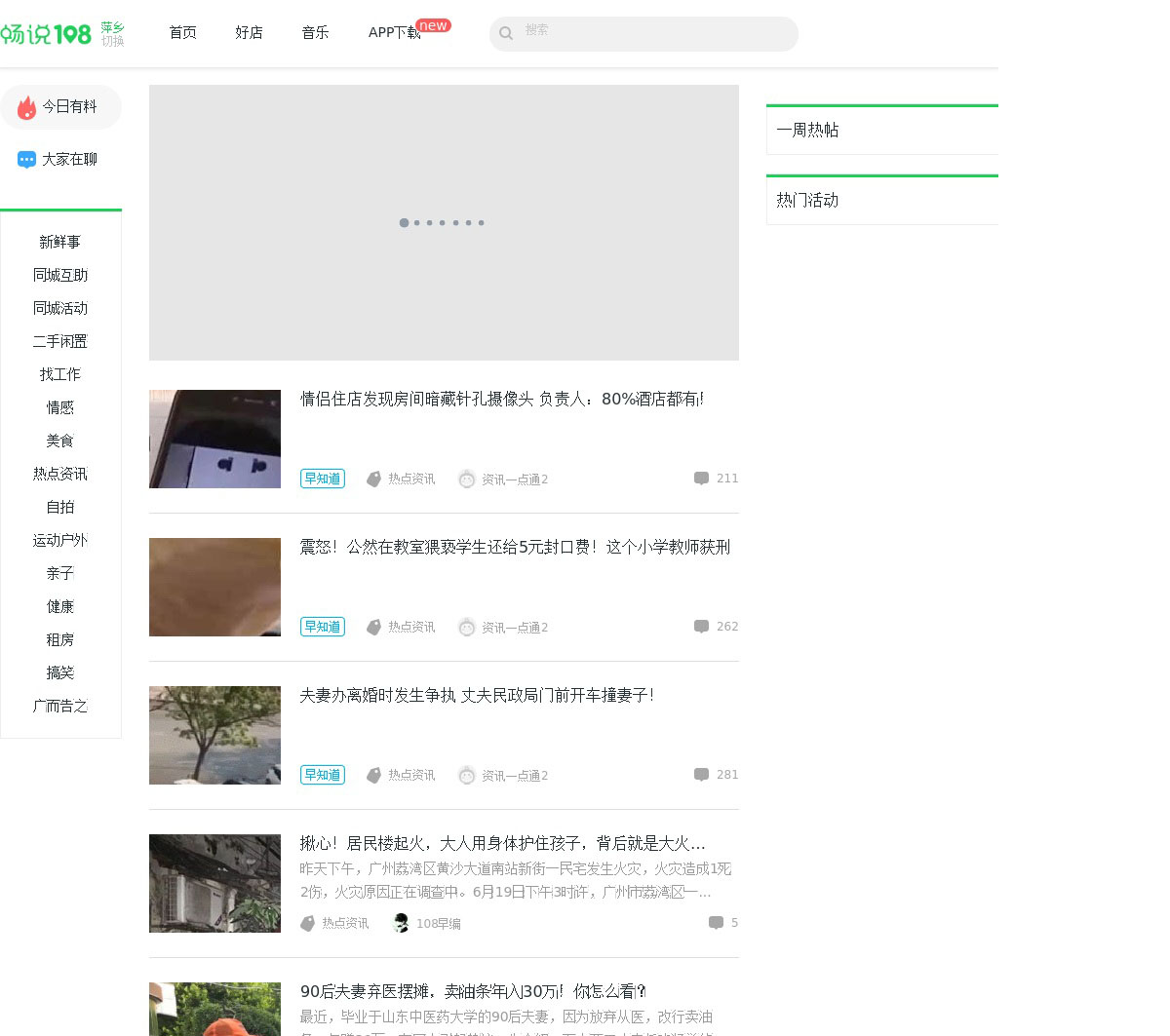Select the last carousel indicator dot
Image resolution: width=1170 pixels, height=1036 pixels.
coord(481,223)
